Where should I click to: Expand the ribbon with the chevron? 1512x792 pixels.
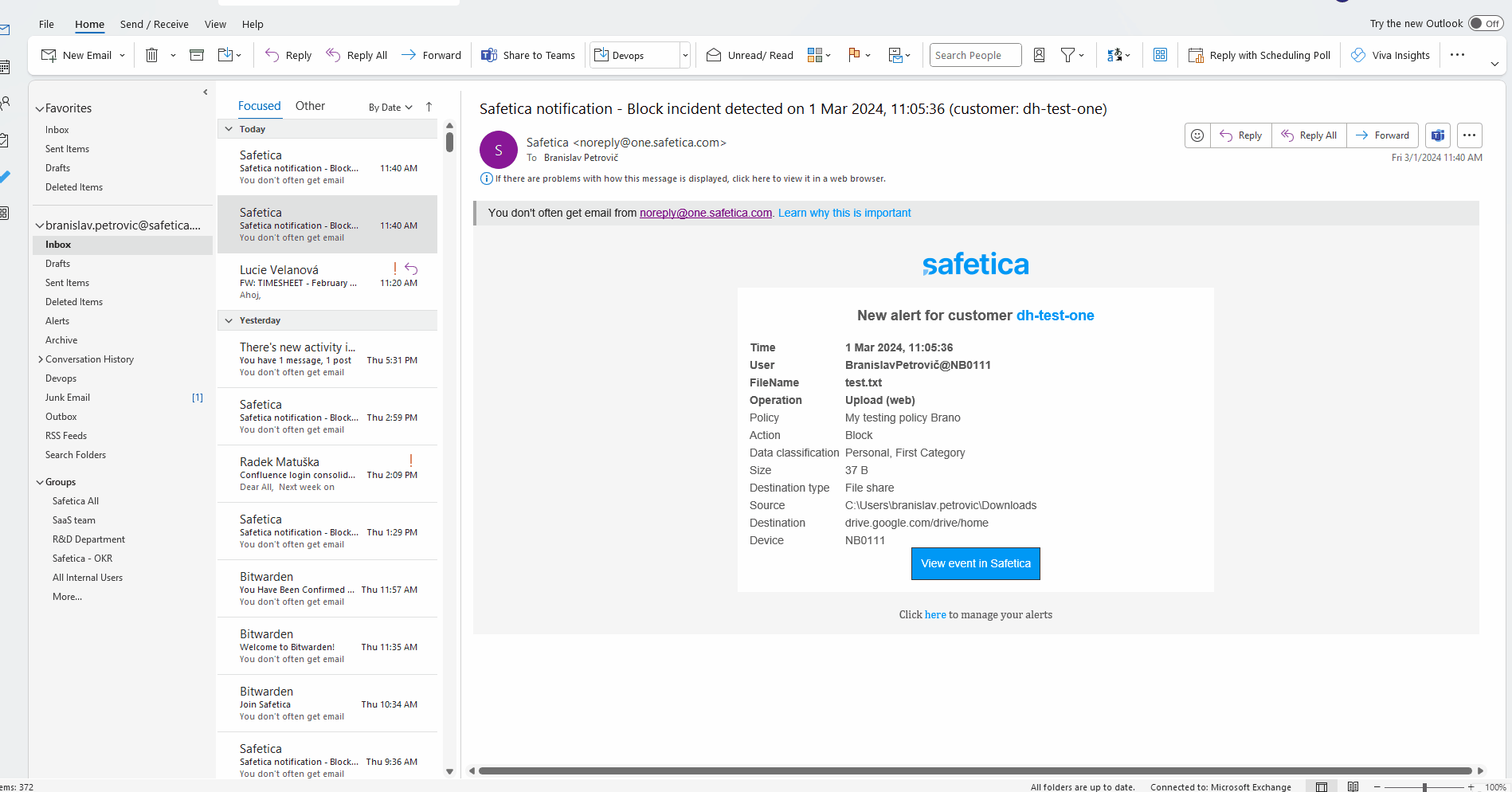coord(1494,64)
